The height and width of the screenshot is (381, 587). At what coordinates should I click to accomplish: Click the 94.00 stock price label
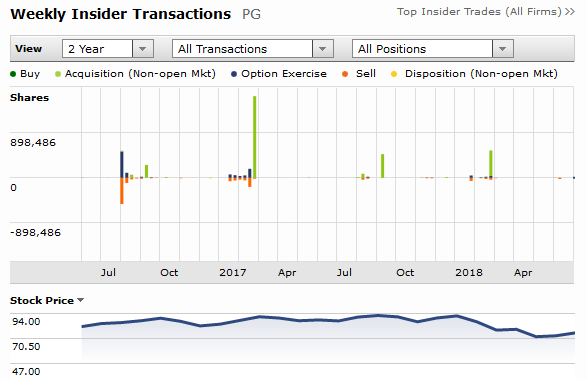[26, 322]
